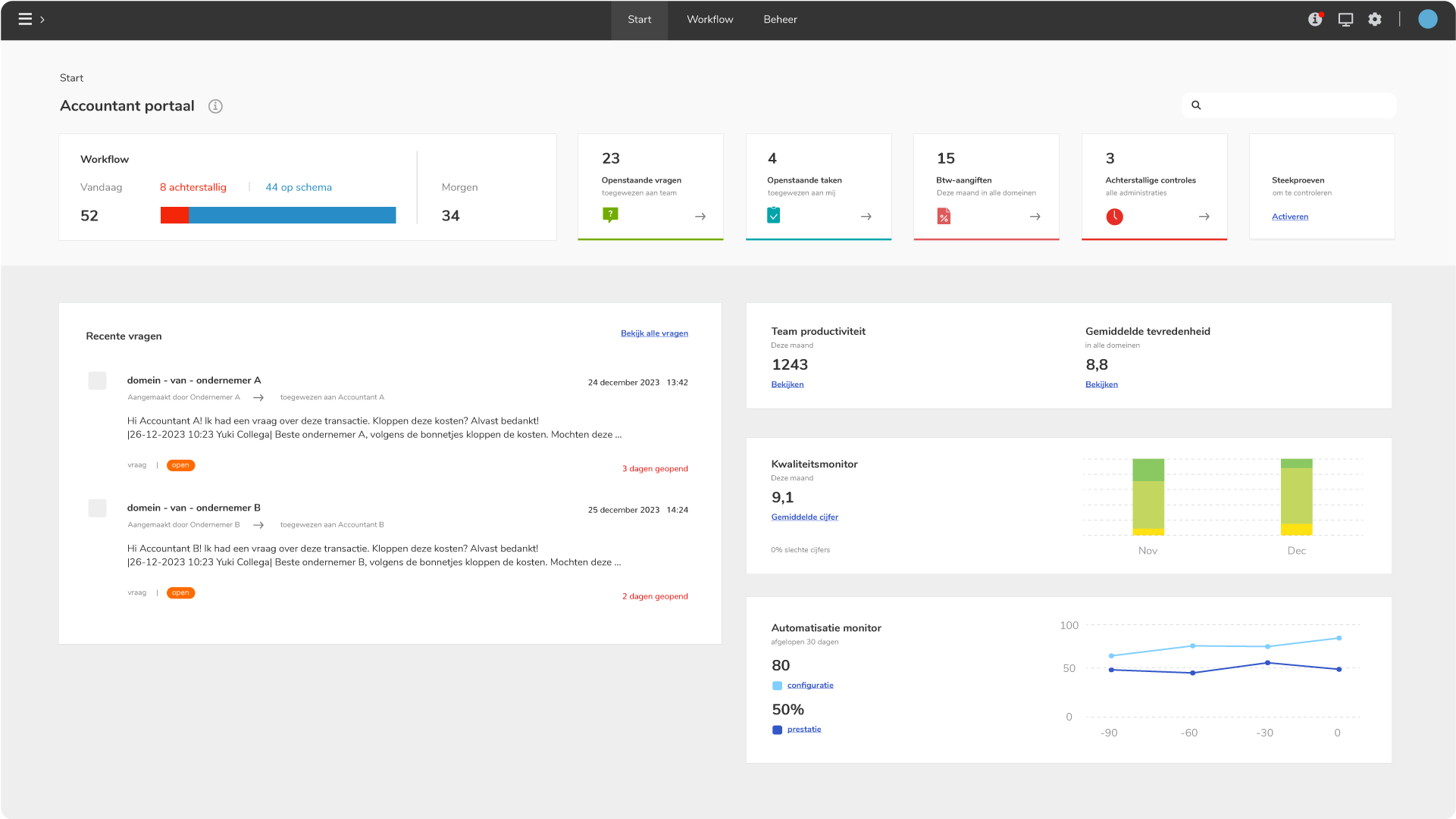Switch to the Beheer tab
The width and height of the screenshot is (1456, 819).
tap(780, 19)
